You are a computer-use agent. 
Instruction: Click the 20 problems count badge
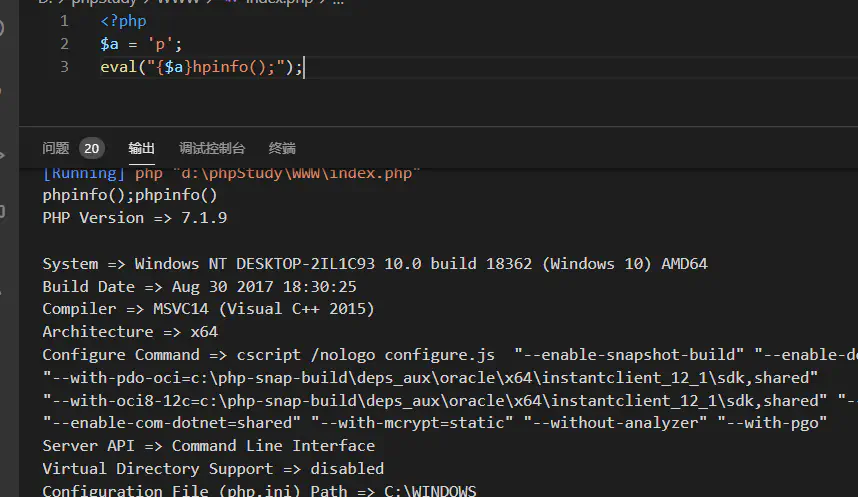click(91, 148)
